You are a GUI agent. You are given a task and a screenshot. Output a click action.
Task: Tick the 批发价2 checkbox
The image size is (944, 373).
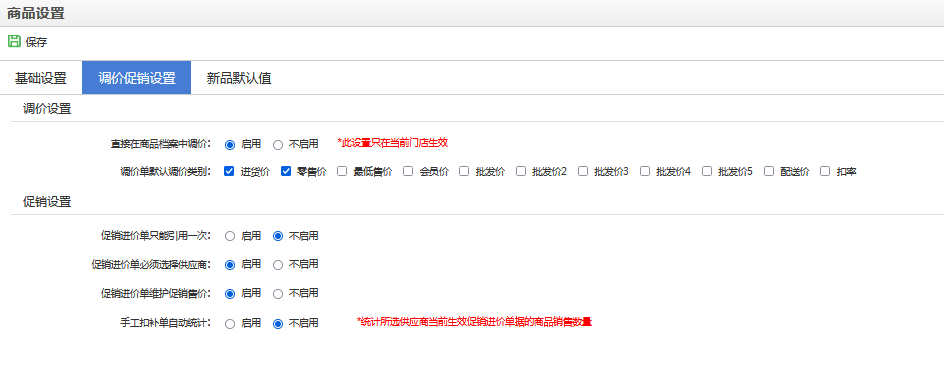(x=521, y=171)
